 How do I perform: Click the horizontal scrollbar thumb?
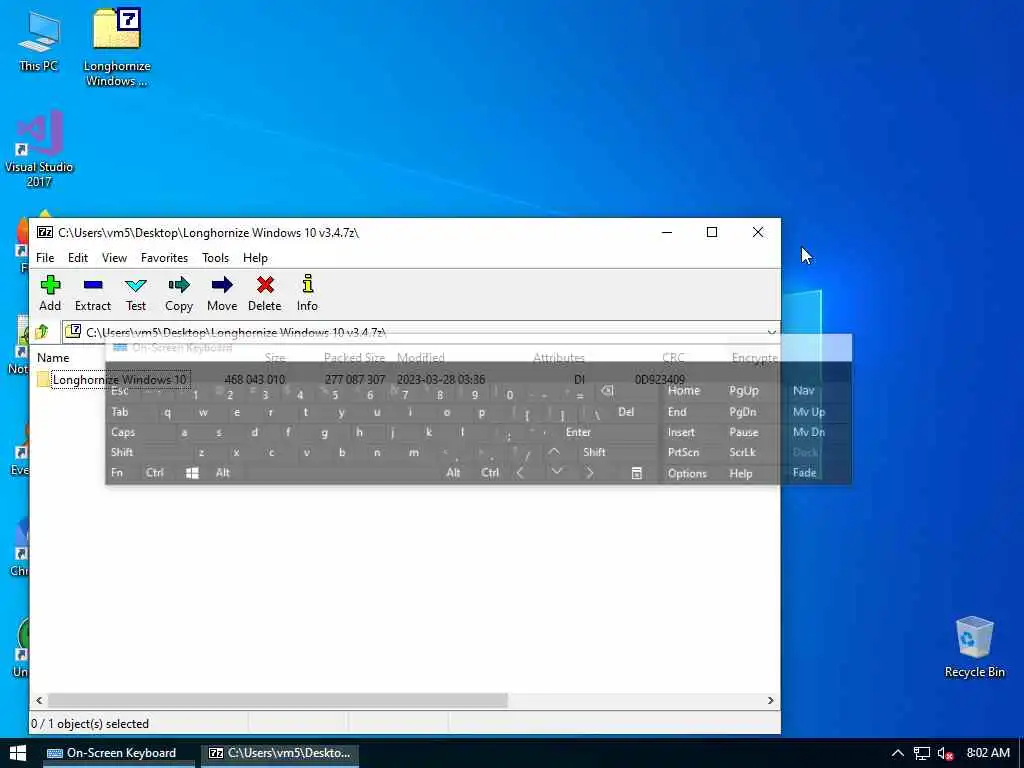click(x=278, y=700)
